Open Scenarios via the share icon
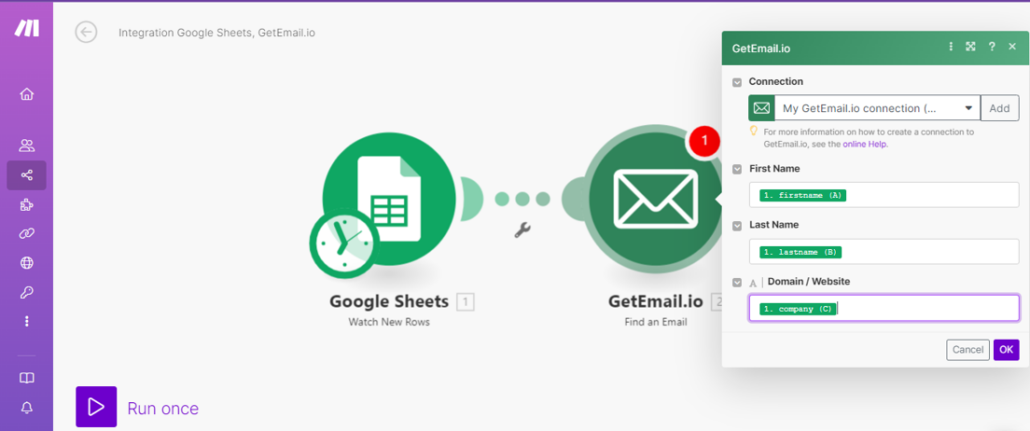This screenshot has height=431, width=1030. [27, 175]
